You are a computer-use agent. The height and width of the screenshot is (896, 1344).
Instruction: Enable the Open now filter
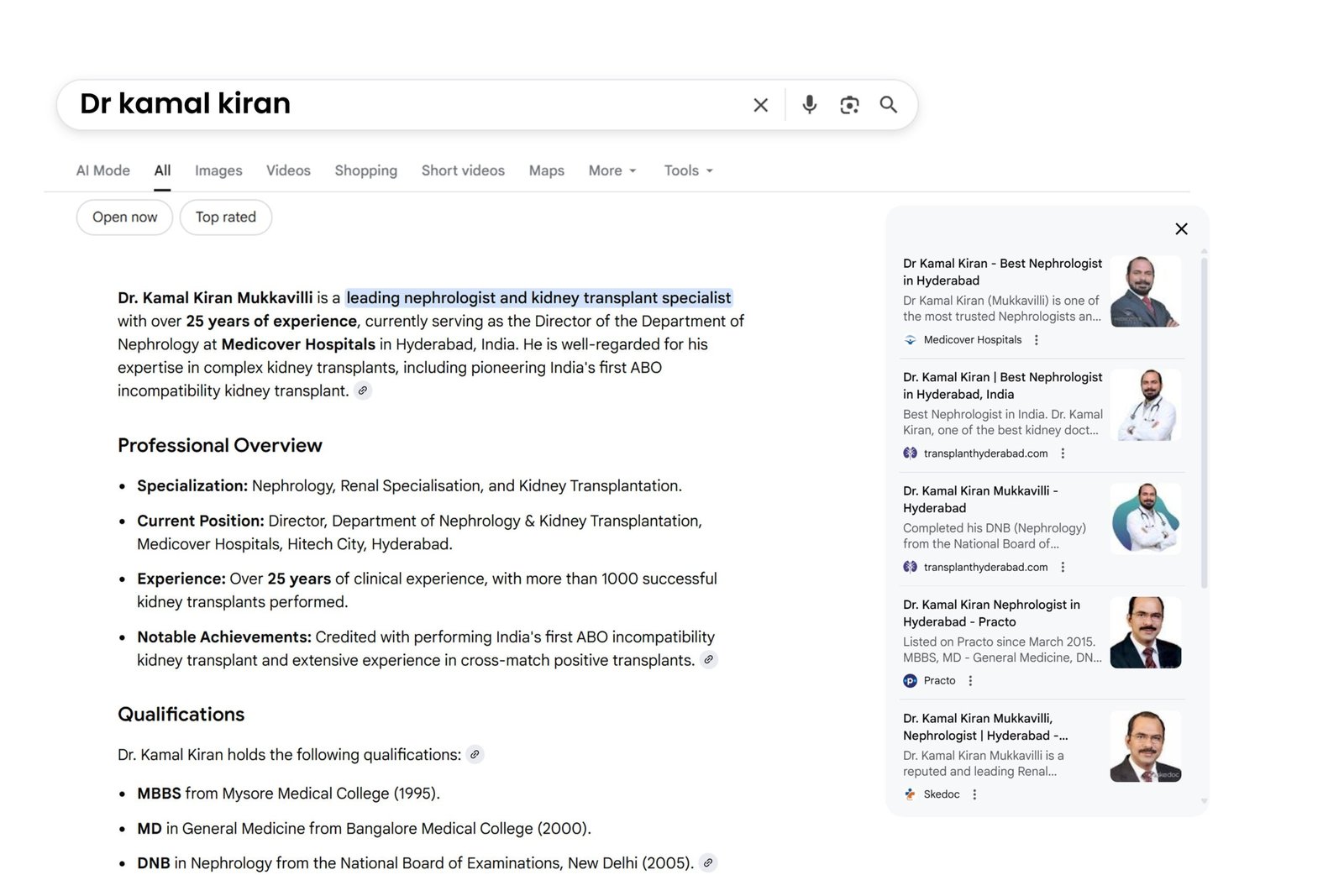(x=123, y=217)
